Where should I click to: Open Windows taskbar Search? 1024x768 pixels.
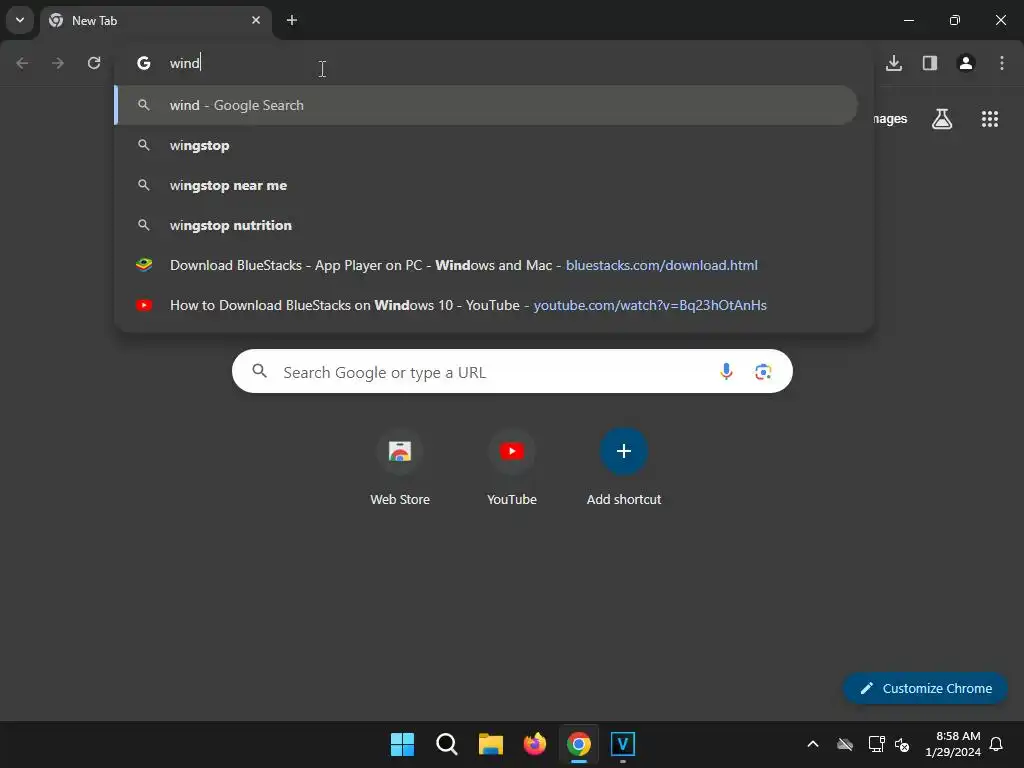447,744
